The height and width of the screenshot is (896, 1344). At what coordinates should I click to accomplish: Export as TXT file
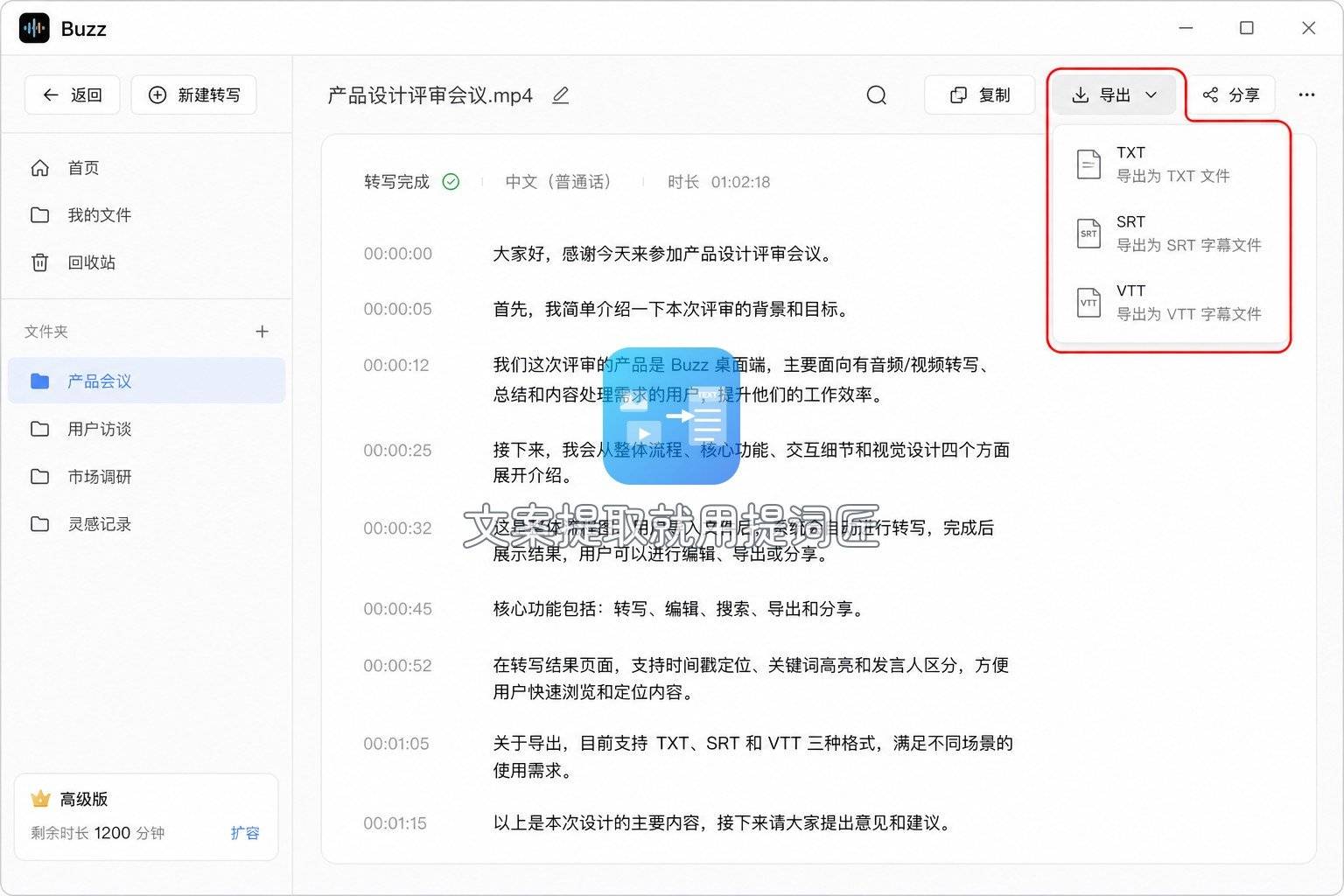click(x=1171, y=164)
